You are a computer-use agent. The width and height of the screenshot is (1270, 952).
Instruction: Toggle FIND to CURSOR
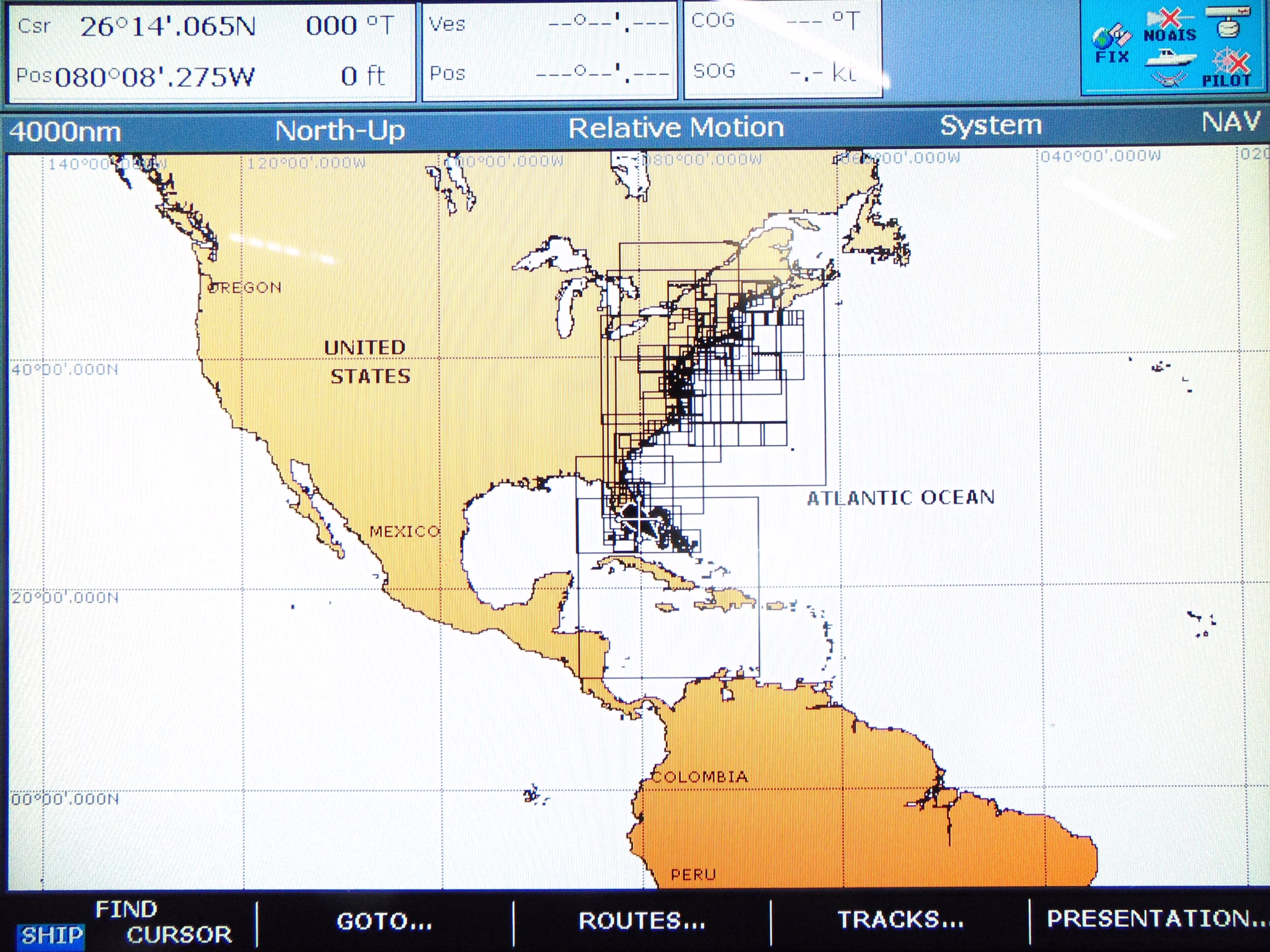(179, 935)
